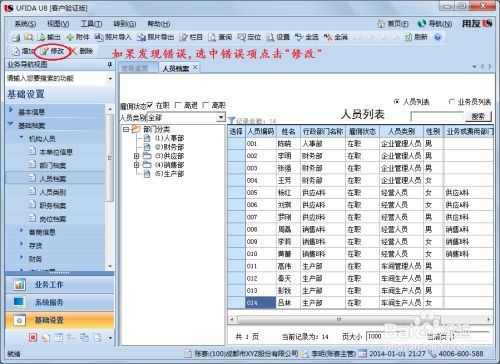500x364 pixels.
Task: Open the 工具(T) menu
Action: coord(91,24)
